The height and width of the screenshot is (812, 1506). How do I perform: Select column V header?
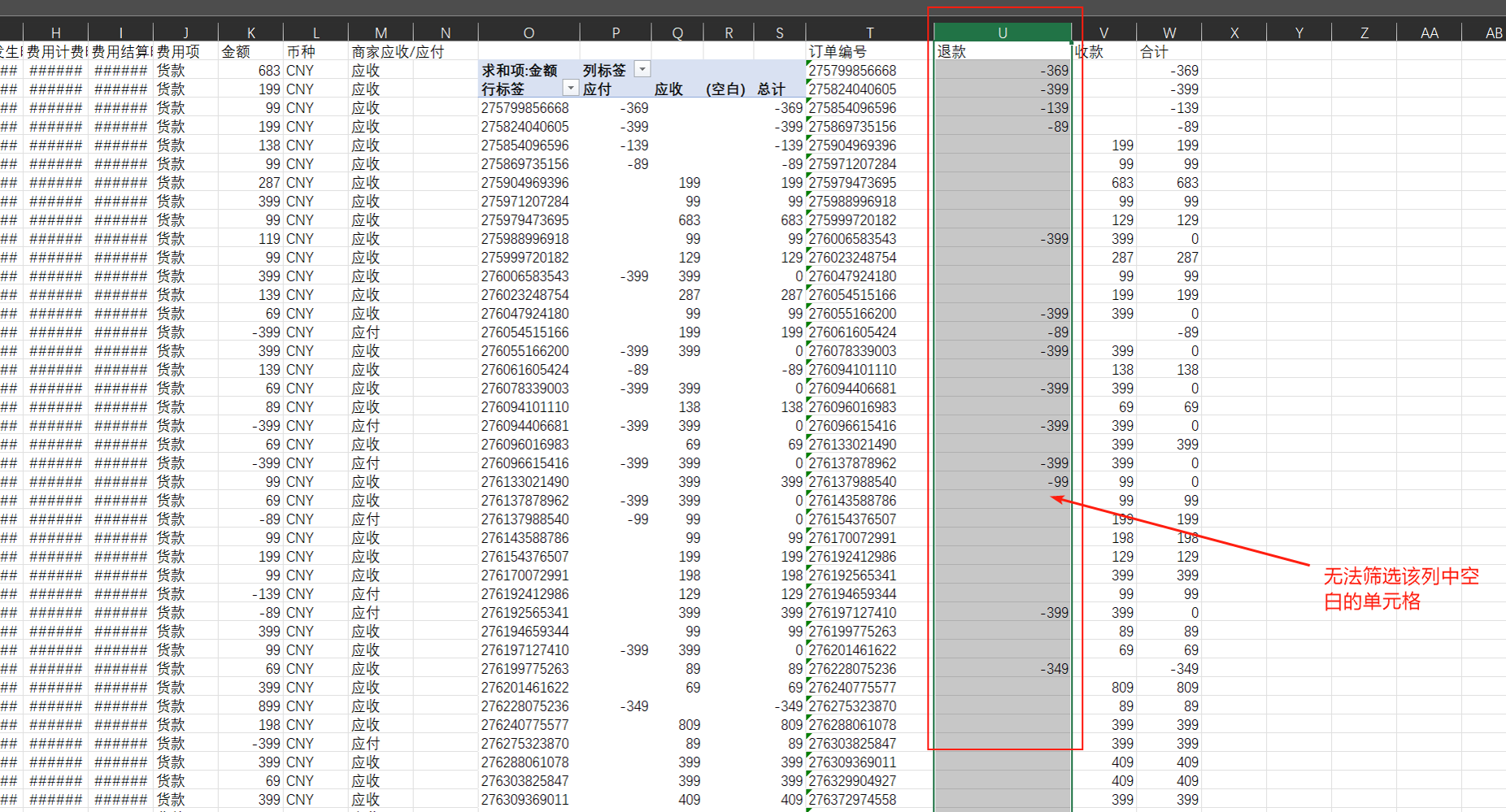tap(1103, 33)
